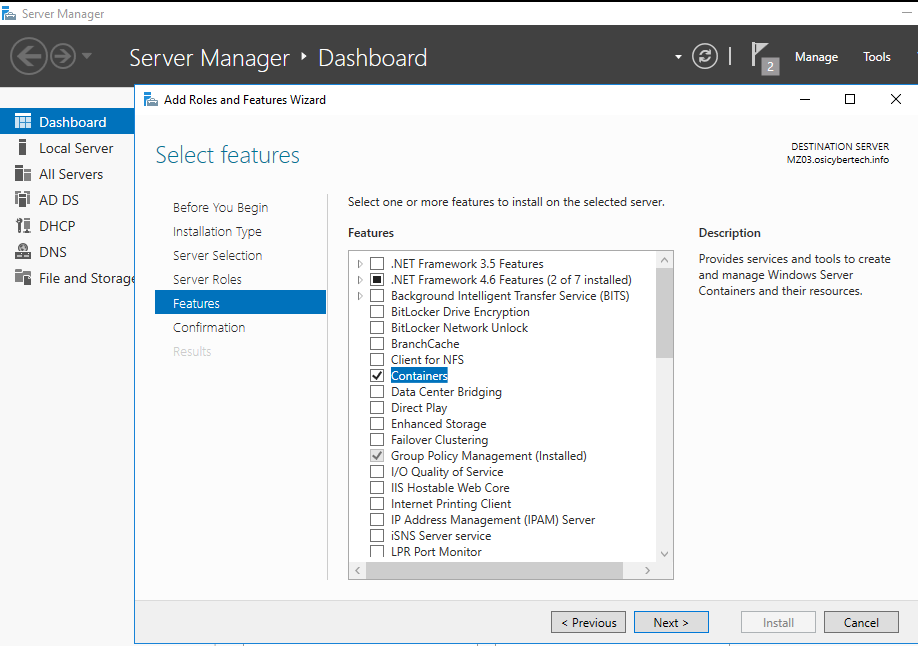Click the horizontal scroll left arrow

[358, 570]
